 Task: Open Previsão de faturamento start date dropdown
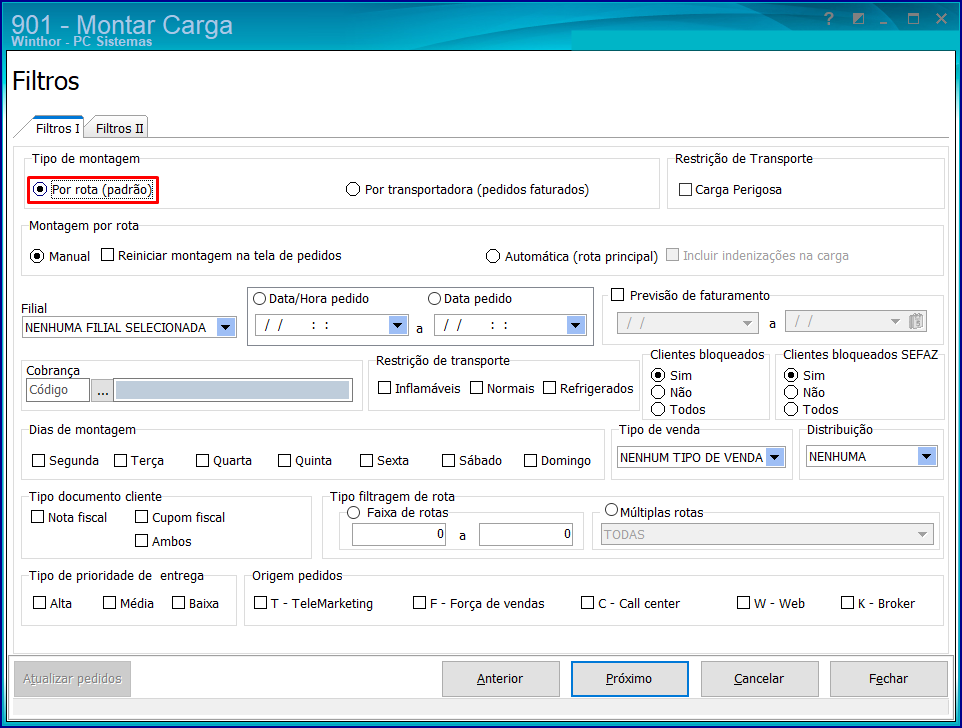747,323
